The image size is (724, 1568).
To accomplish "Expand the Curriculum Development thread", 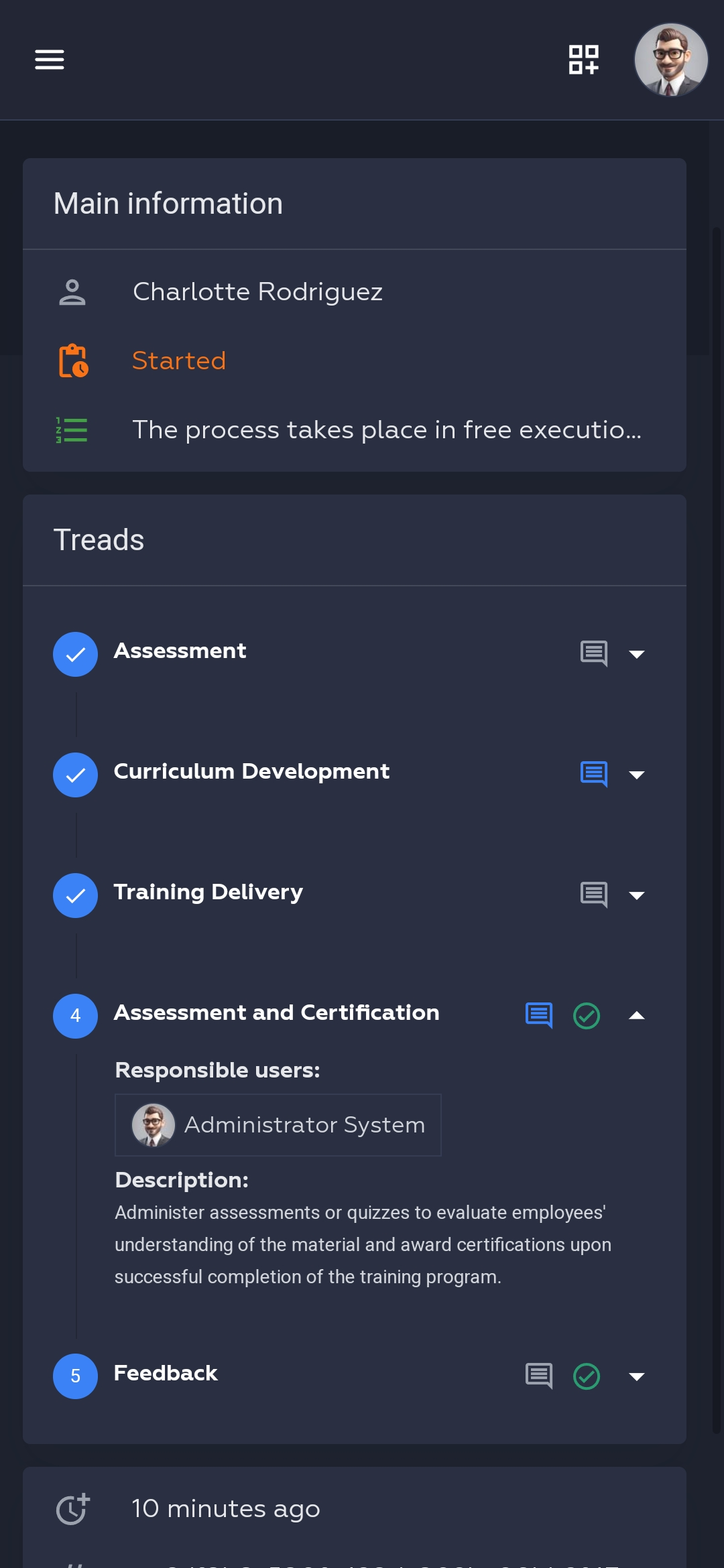I will click(637, 775).
